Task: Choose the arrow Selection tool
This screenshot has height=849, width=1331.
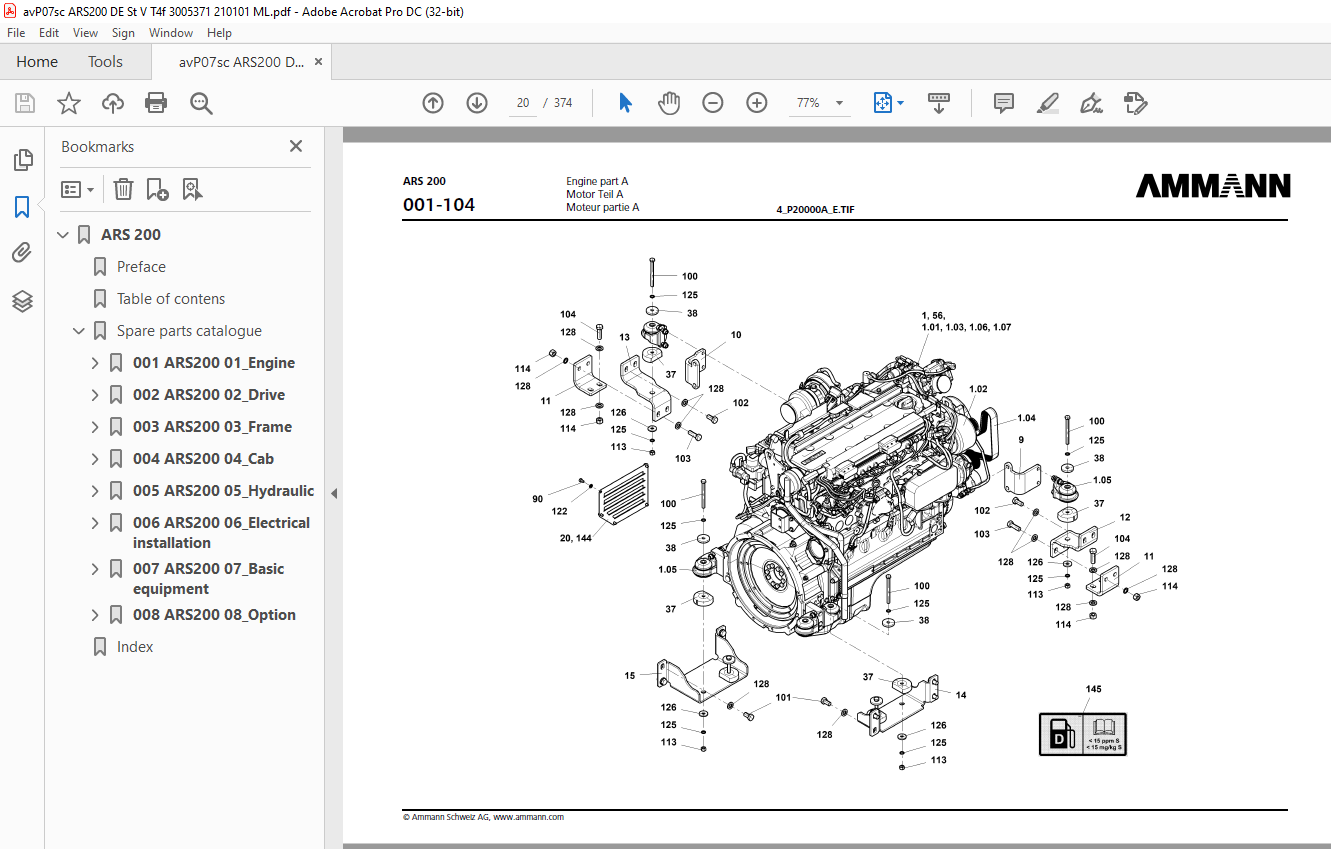Action: pos(626,103)
